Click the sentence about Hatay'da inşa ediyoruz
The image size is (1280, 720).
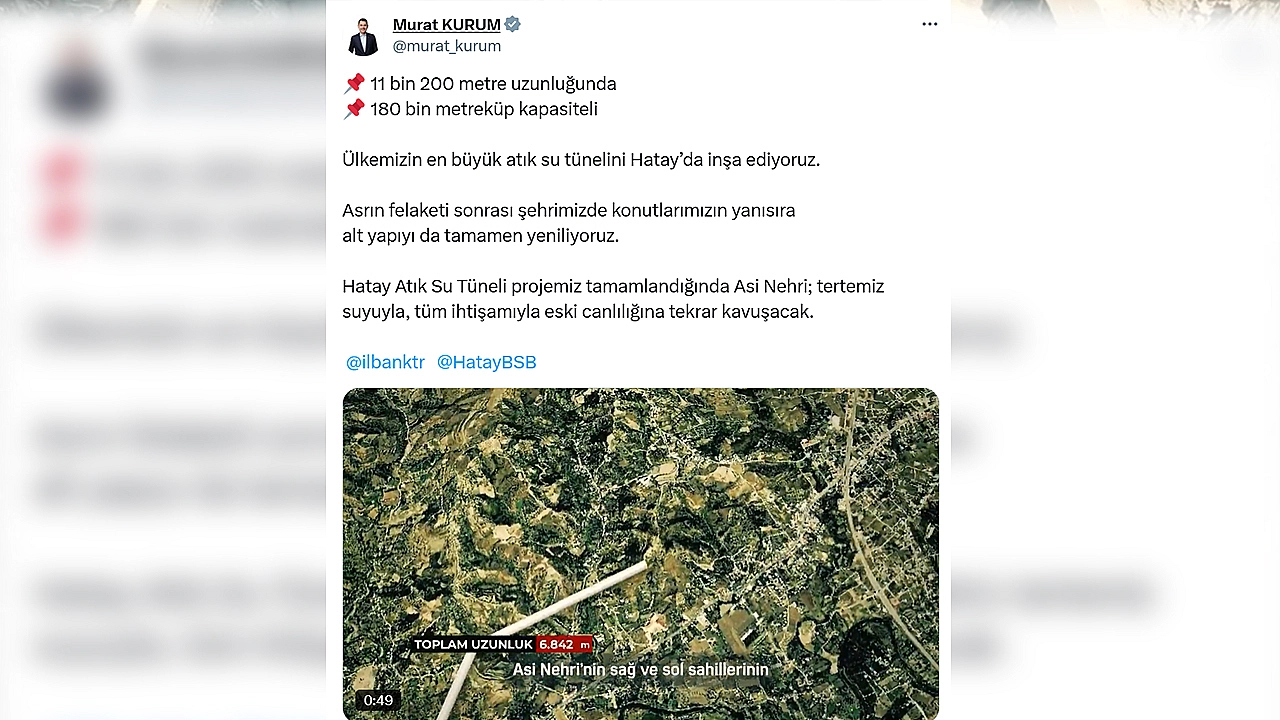[x=581, y=160]
